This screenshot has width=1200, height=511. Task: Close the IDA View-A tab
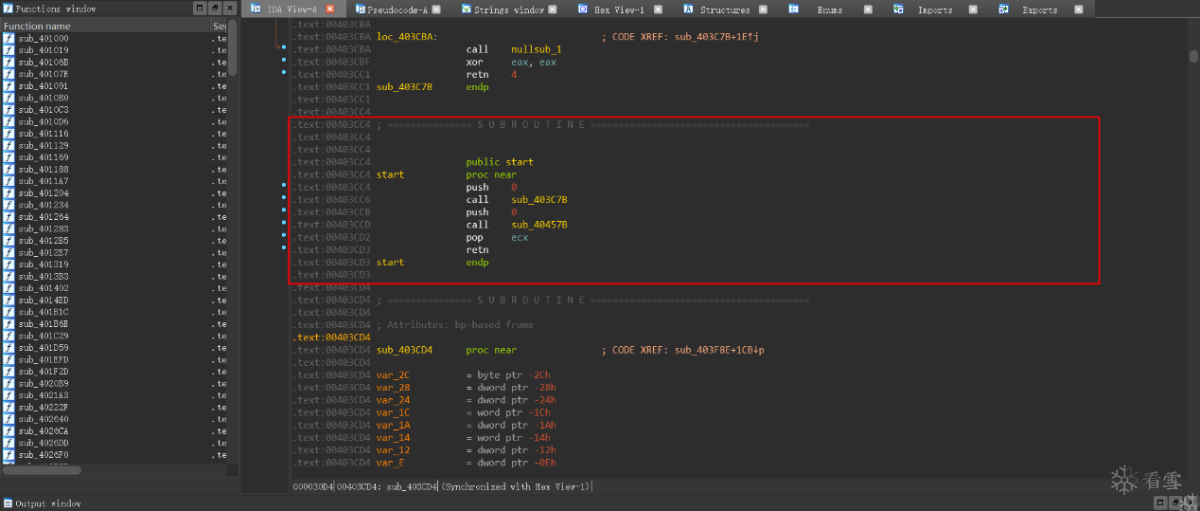pos(330,9)
